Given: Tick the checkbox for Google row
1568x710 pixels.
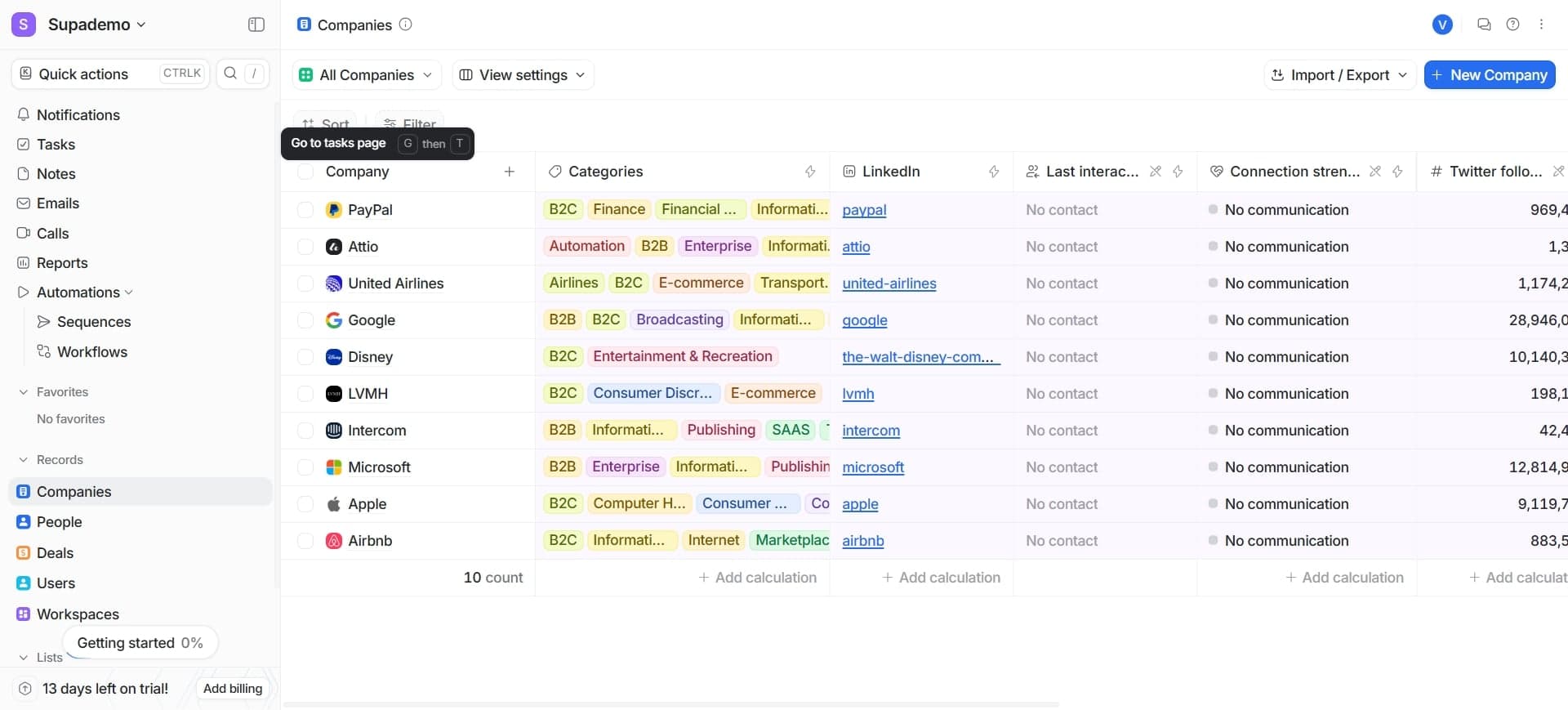Looking at the screenshot, I should 305,320.
